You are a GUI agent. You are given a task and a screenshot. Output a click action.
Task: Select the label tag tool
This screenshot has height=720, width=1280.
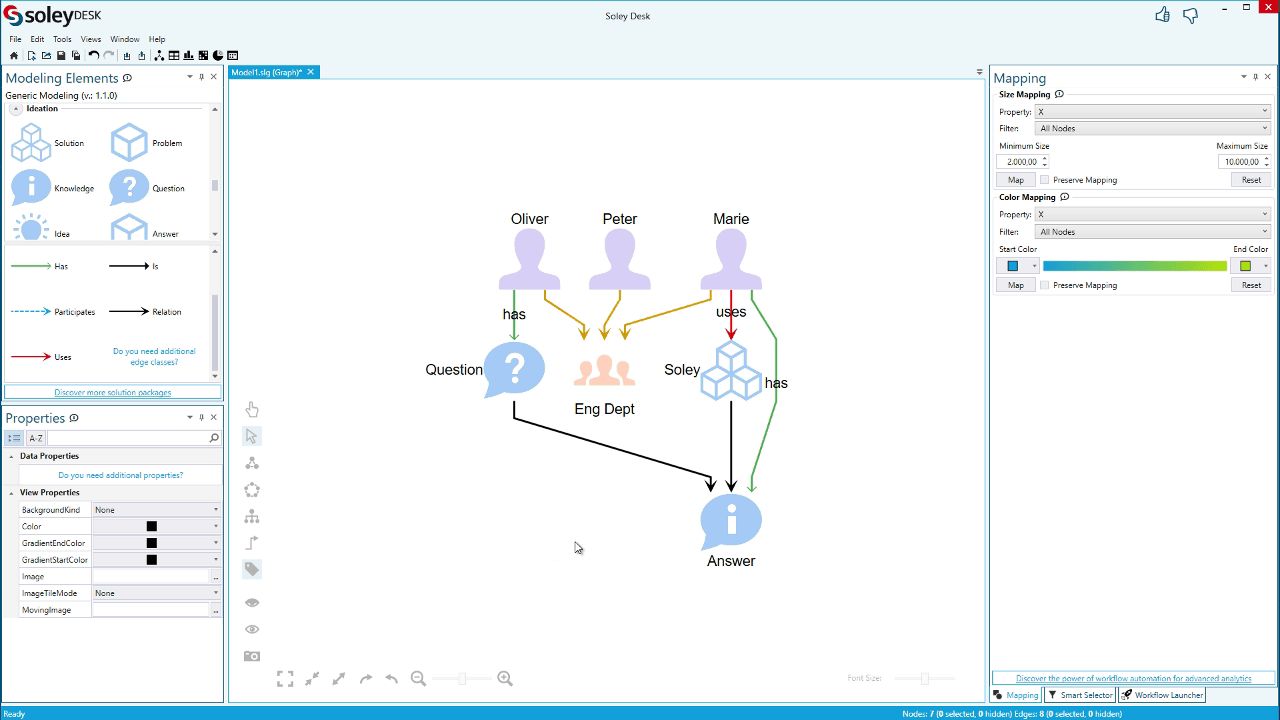pyautogui.click(x=251, y=568)
